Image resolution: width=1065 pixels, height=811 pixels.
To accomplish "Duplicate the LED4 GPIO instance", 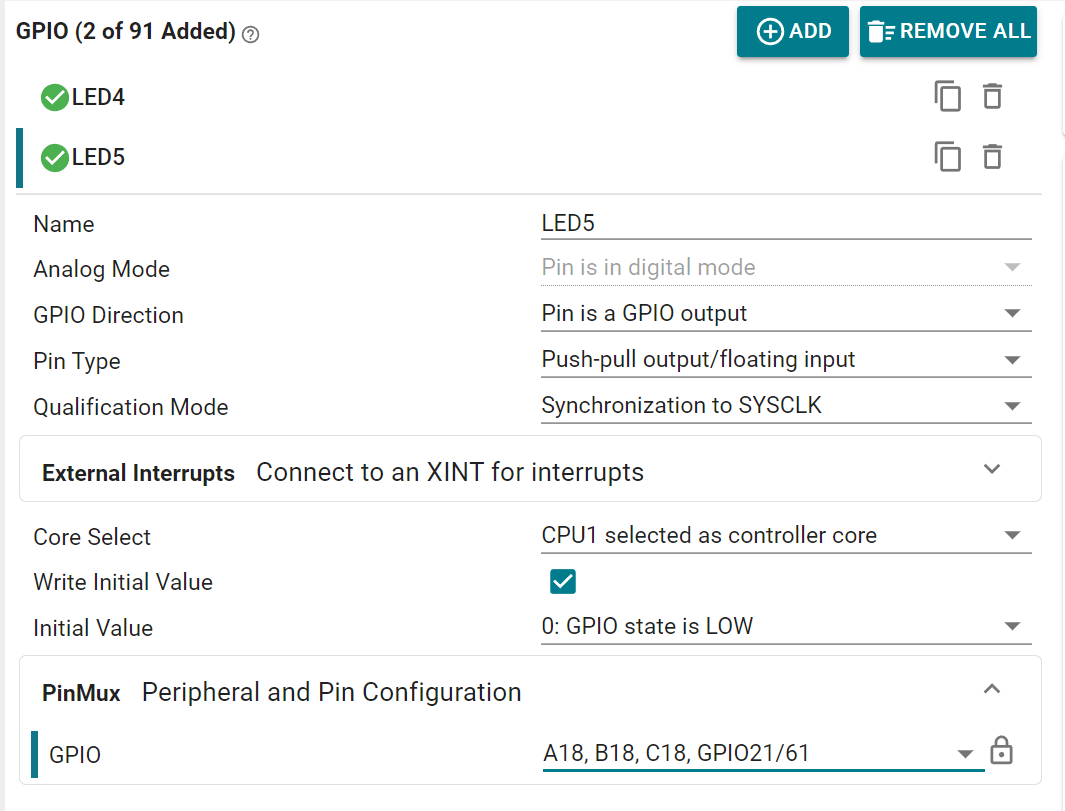I will (947, 97).
